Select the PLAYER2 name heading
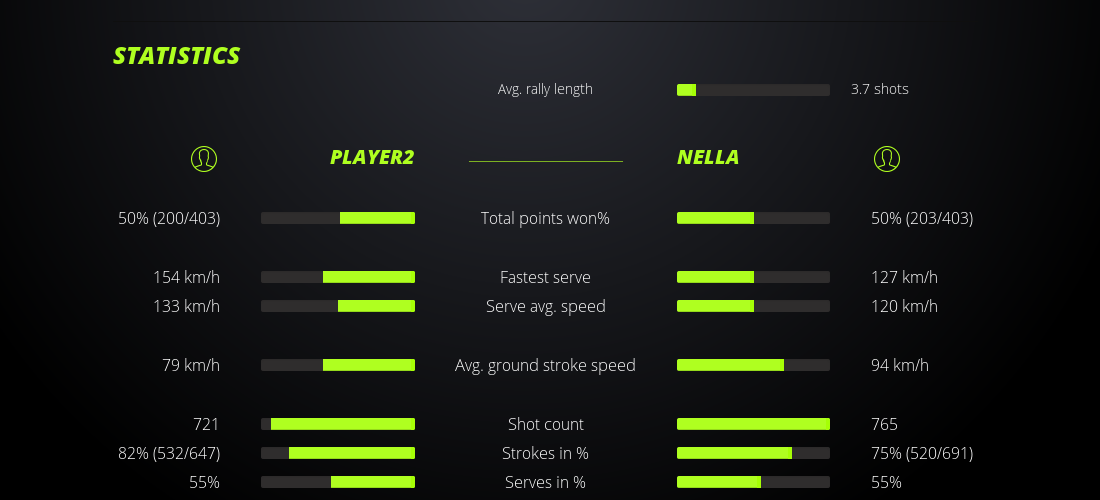The height and width of the screenshot is (500, 1100). coord(372,157)
